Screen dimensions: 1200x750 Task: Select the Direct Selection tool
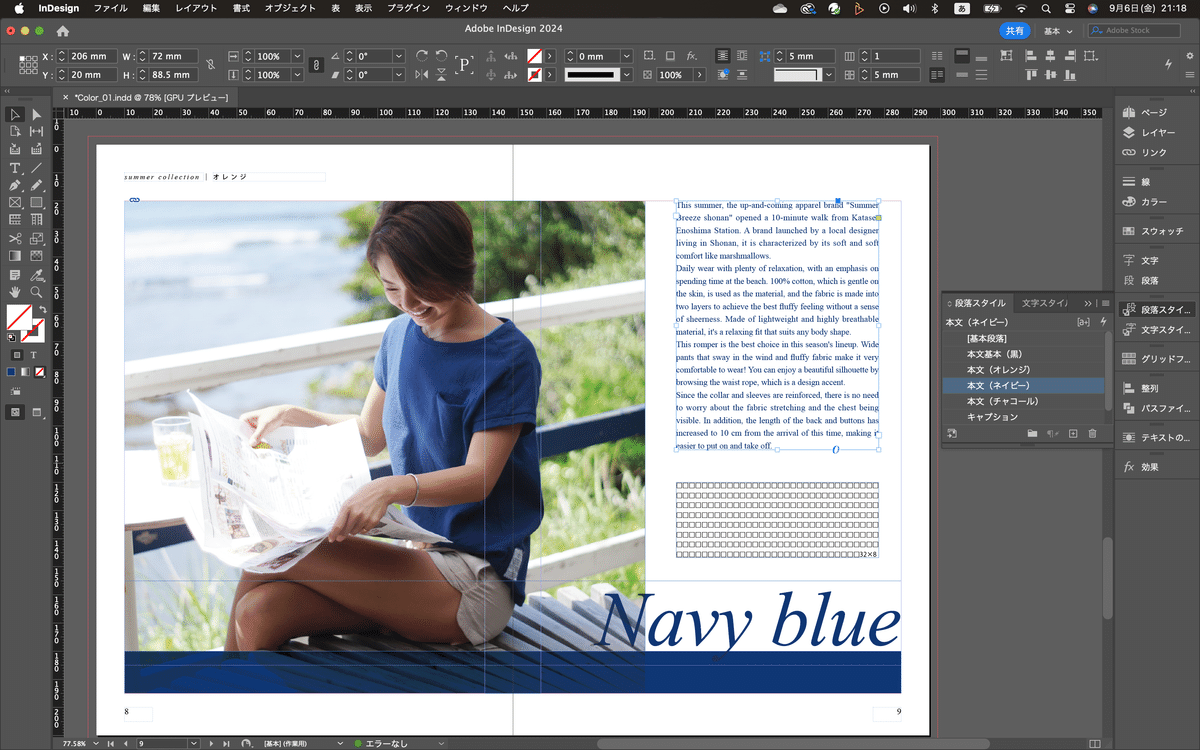(36, 115)
